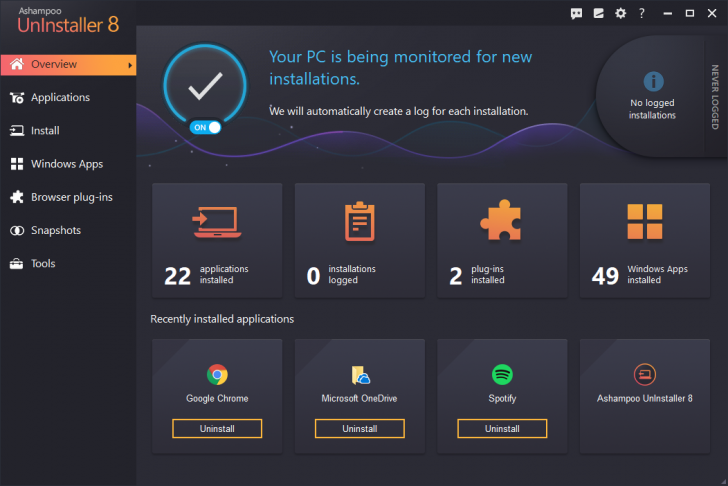728x486 pixels.
Task: Click the Spotify label
Action: tap(502, 398)
